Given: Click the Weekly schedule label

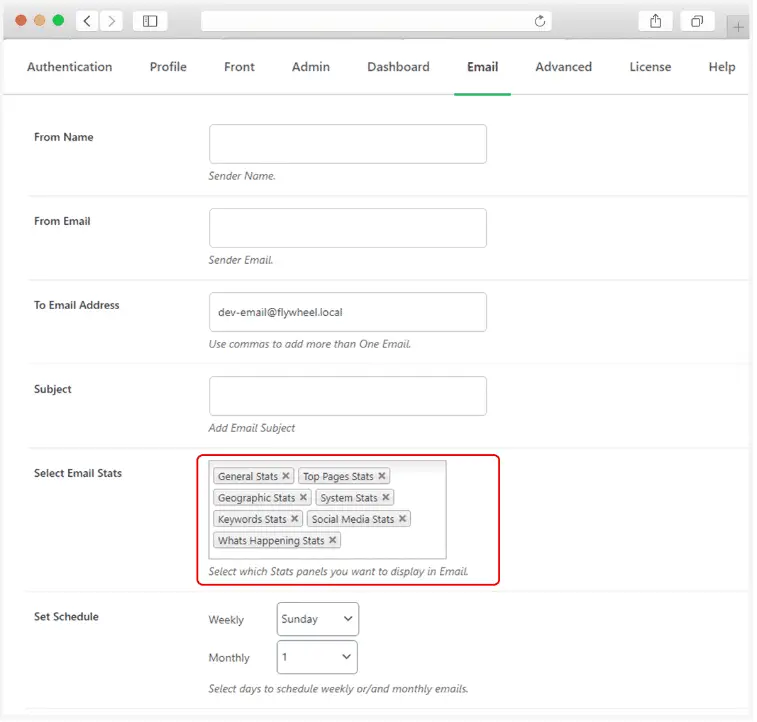Looking at the screenshot, I should pyautogui.click(x=226, y=620).
